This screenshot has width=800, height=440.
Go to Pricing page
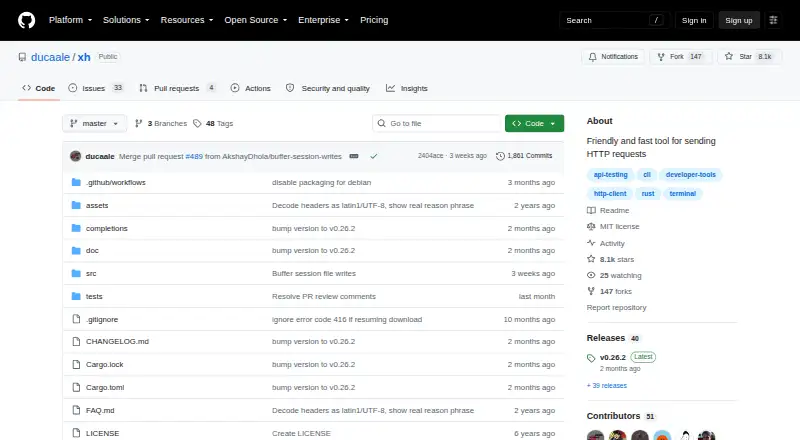click(x=374, y=20)
